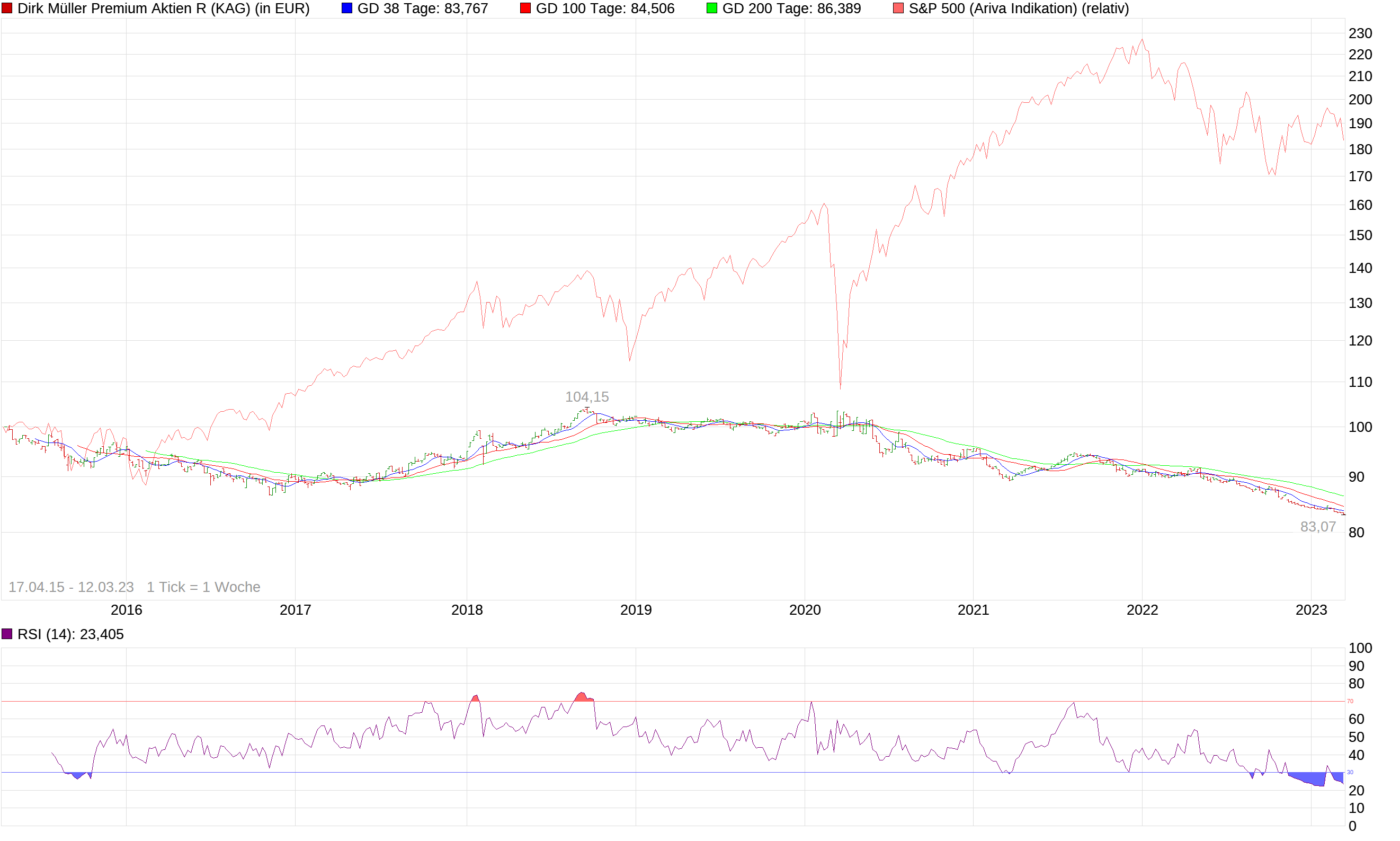Click the dark red Dirk Müller fund legend swatch
Screen dimensions: 1400x841
(x=7, y=8)
